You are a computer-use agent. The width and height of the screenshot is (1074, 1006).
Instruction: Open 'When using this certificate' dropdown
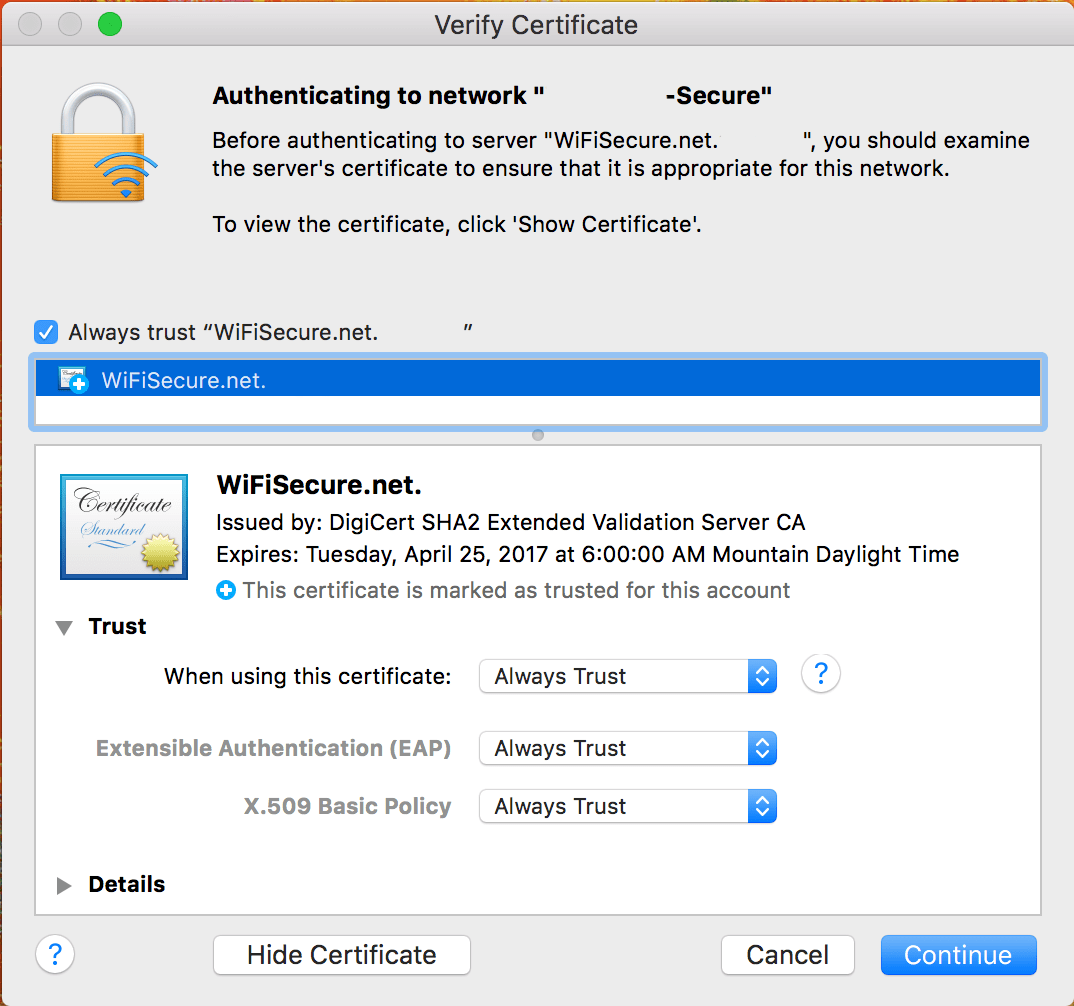[627, 676]
